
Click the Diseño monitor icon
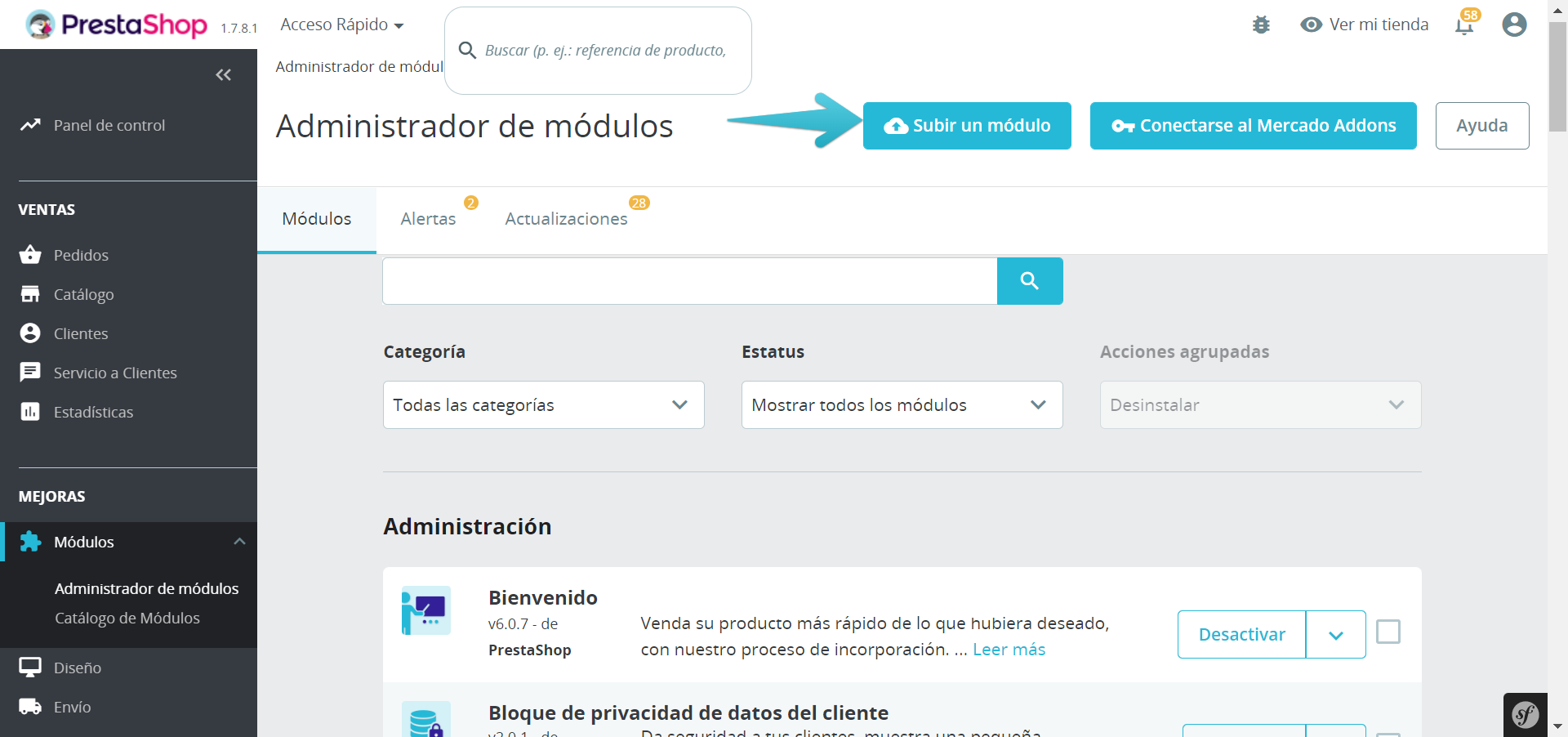tap(30, 668)
